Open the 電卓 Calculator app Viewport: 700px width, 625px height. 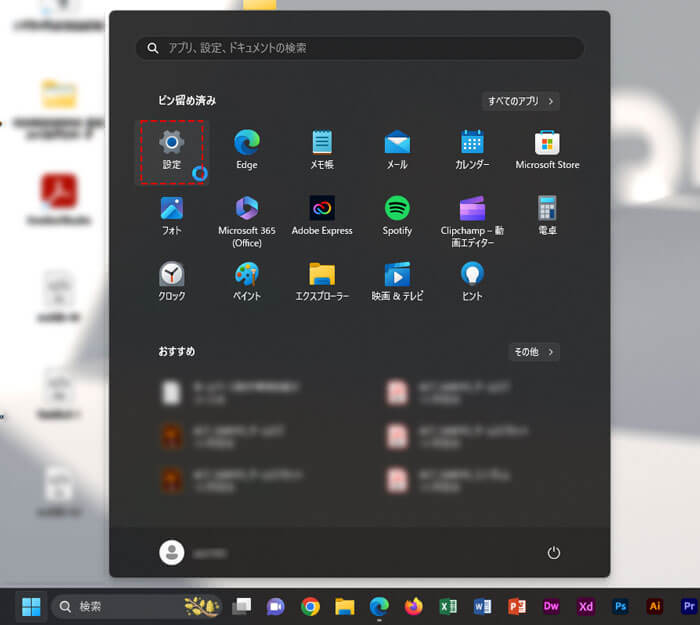pos(547,217)
